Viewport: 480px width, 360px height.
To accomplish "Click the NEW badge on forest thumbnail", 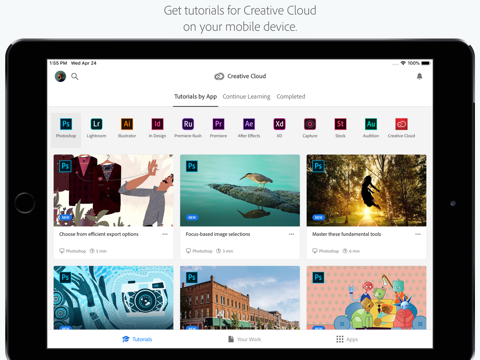I will coord(318,217).
